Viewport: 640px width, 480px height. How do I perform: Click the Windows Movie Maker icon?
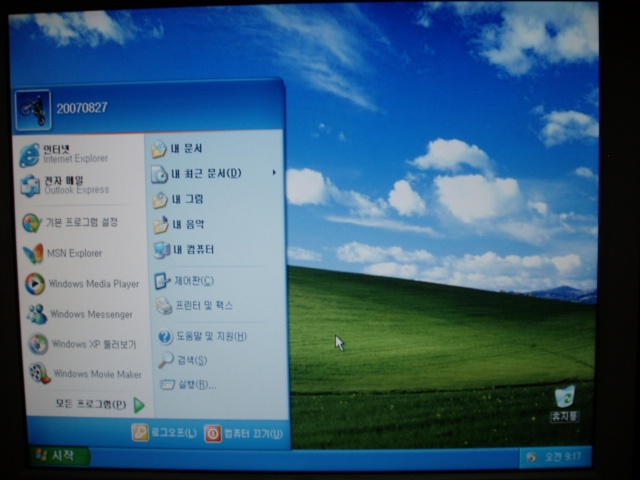pyautogui.click(x=40, y=373)
